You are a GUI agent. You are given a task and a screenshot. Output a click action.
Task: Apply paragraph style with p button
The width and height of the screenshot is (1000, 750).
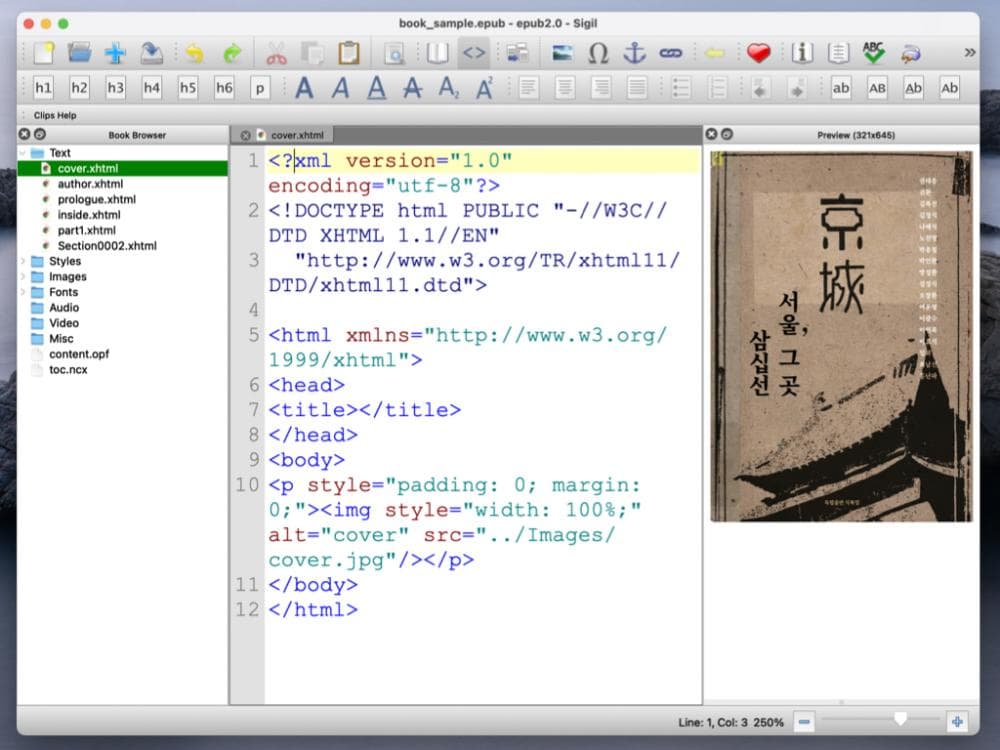(260, 88)
